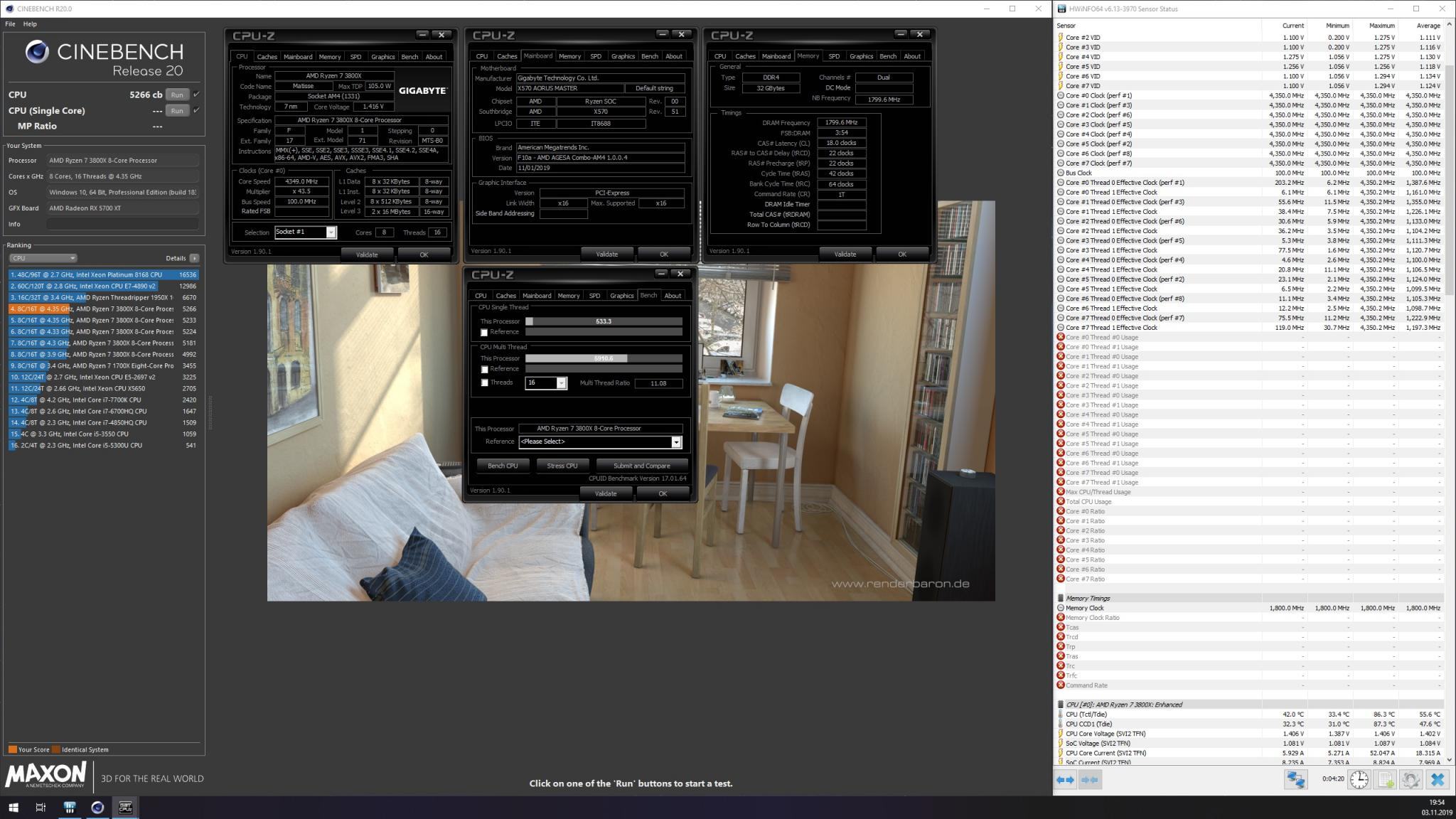Viewport: 1456px width, 819px height.
Task: Click red X icon beside Memory Clock Ratio
Action: 1061,618
